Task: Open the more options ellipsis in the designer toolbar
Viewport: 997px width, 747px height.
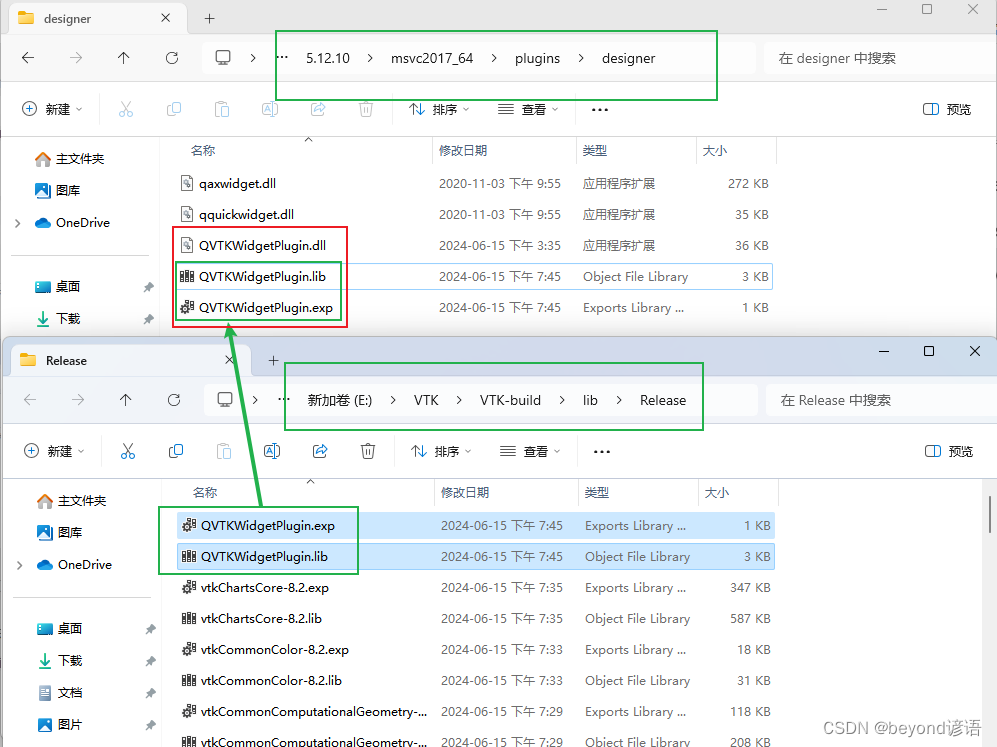Action: point(600,109)
